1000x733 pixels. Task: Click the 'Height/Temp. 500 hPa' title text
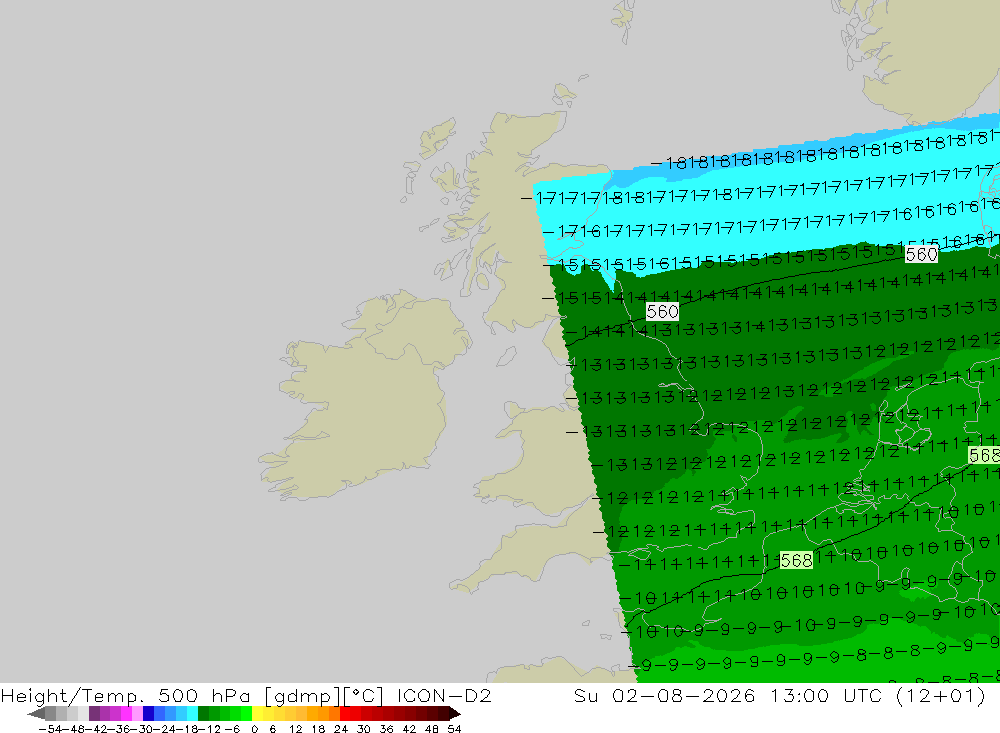pos(125,695)
